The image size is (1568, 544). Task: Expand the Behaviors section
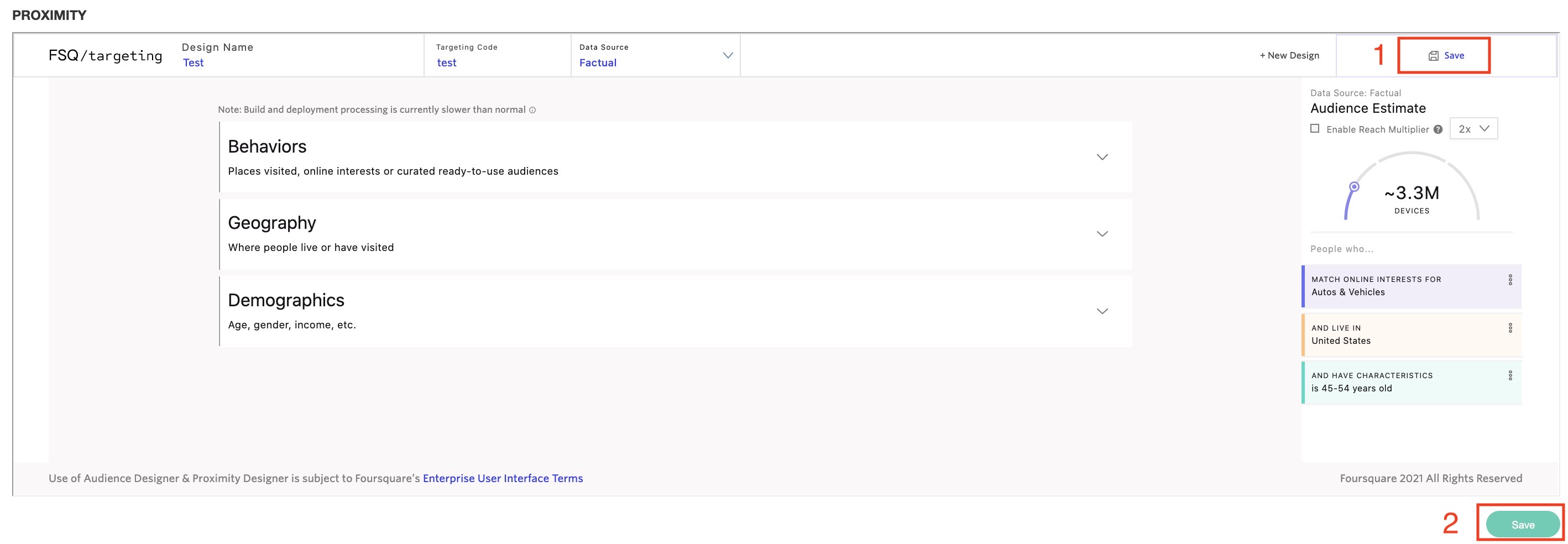(1102, 157)
